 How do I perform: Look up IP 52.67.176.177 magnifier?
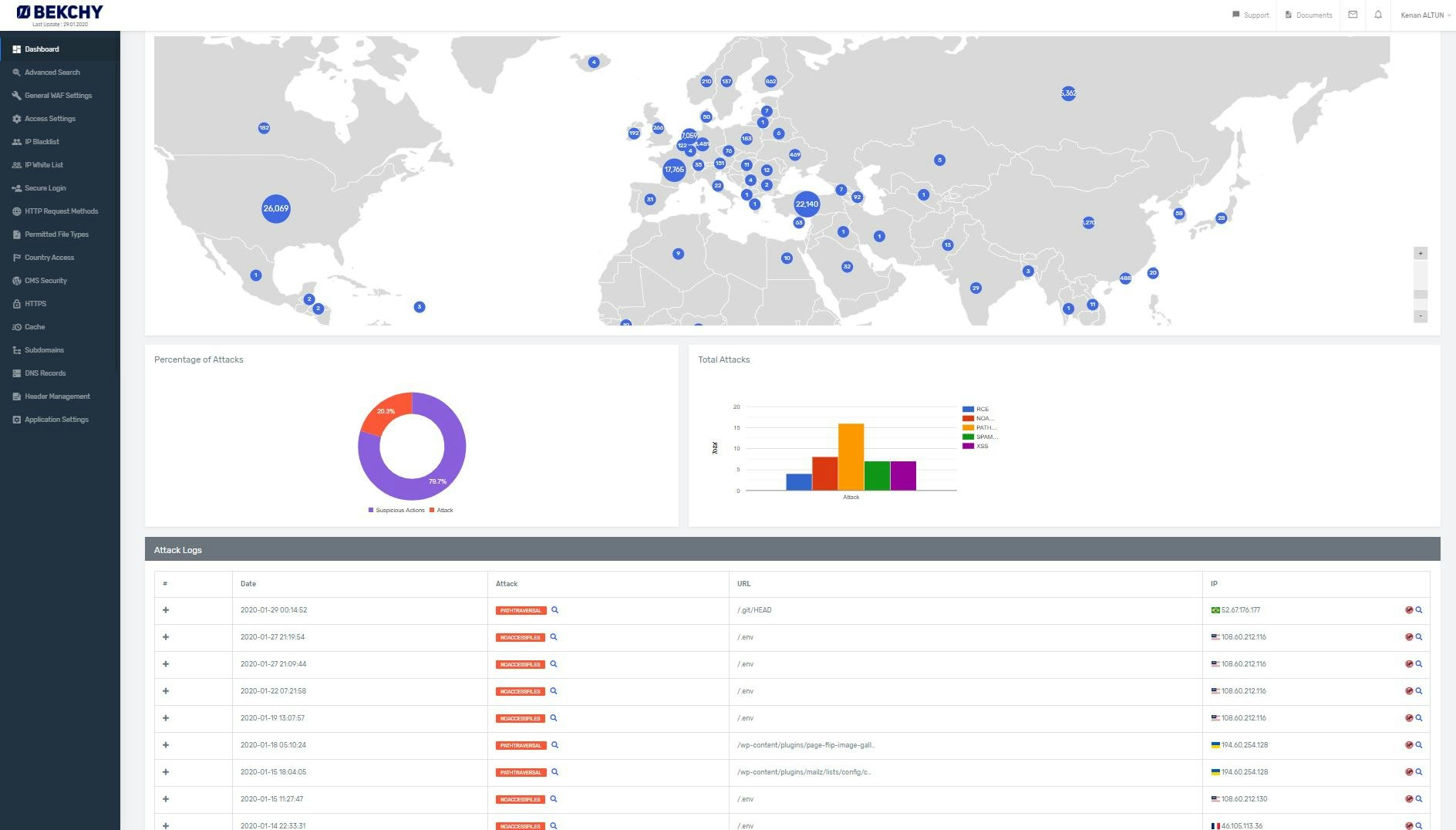(x=1419, y=610)
